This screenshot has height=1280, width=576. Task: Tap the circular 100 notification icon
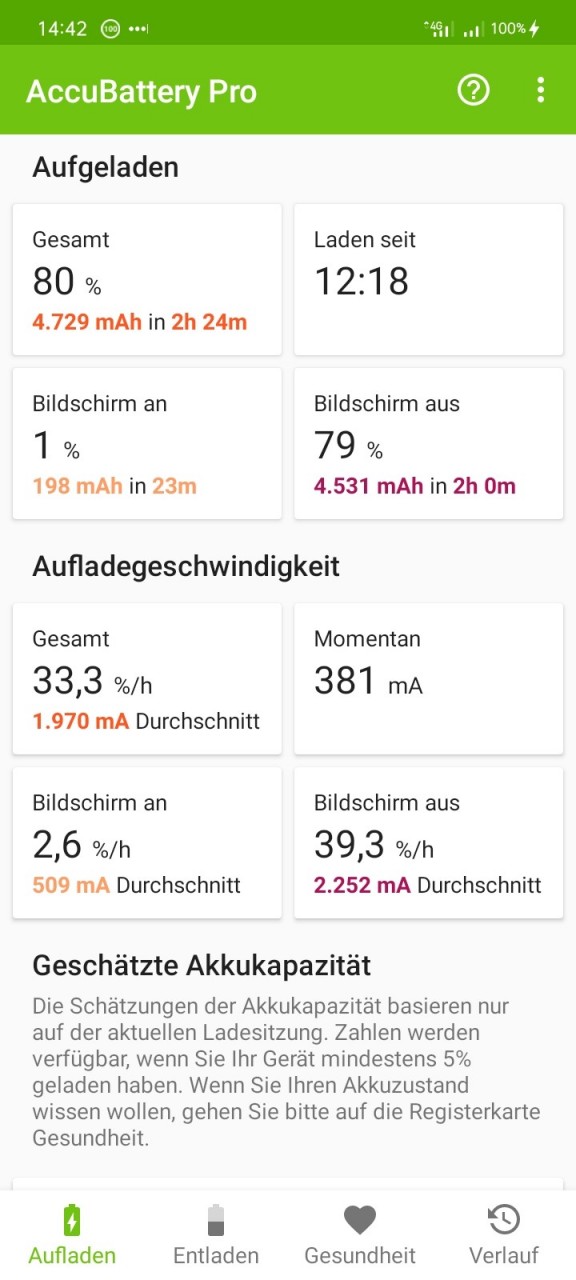[110, 29]
